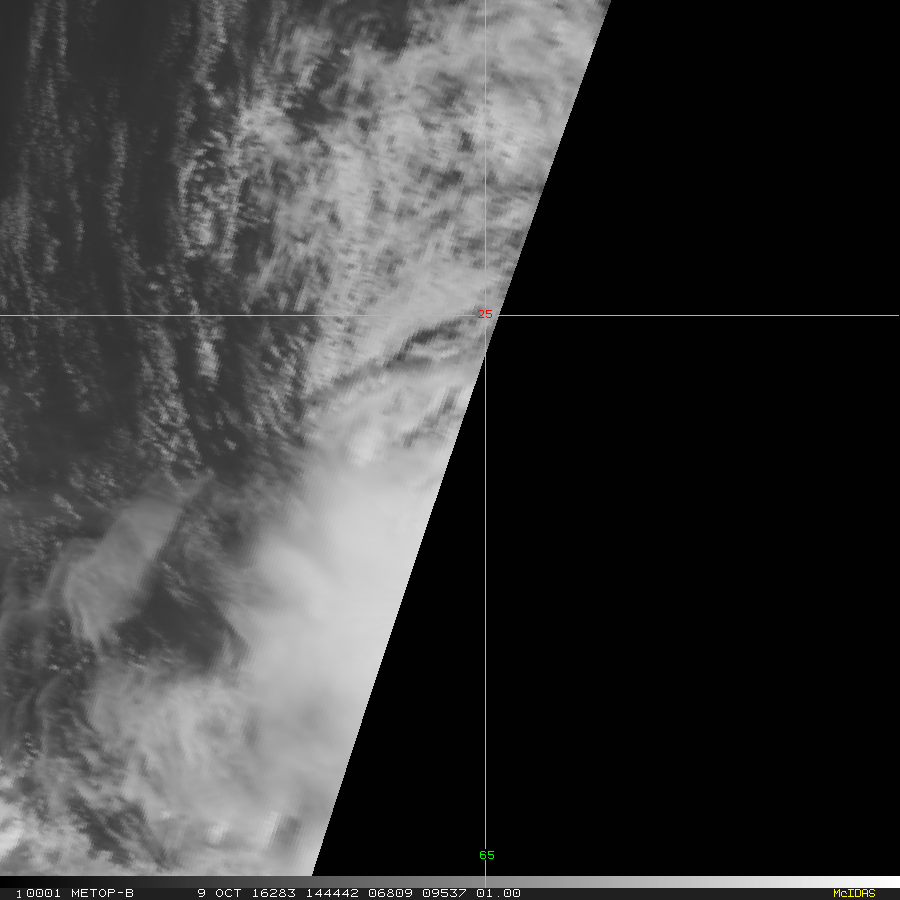This screenshot has height=900, width=900.
Task: Click the green longitude label 65
Action: pyautogui.click(x=487, y=855)
